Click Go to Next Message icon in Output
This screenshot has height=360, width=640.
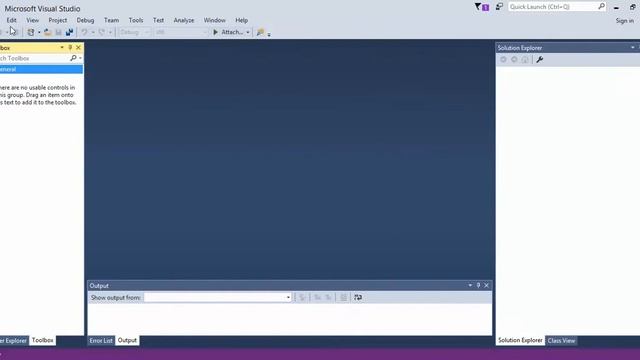point(328,298)
